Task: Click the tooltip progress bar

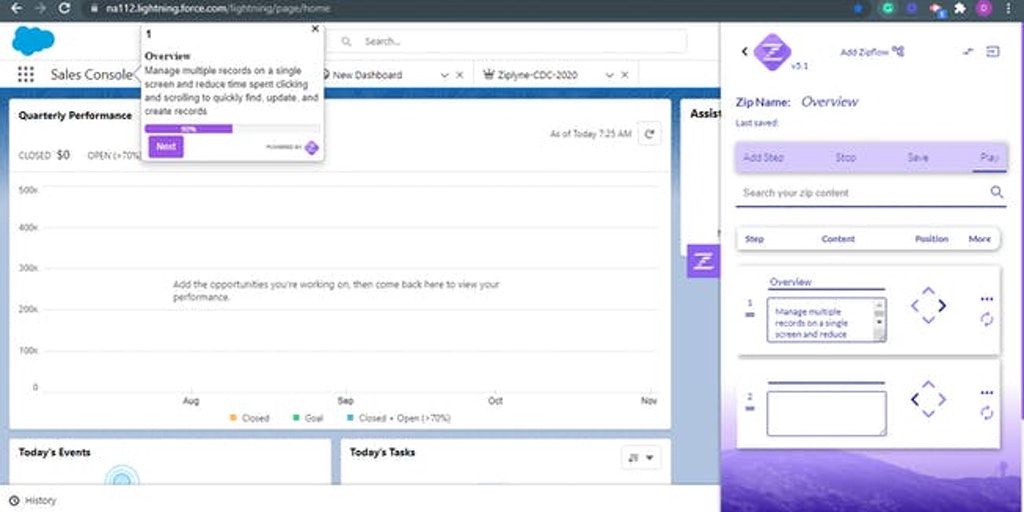Action: coord(232,129)
